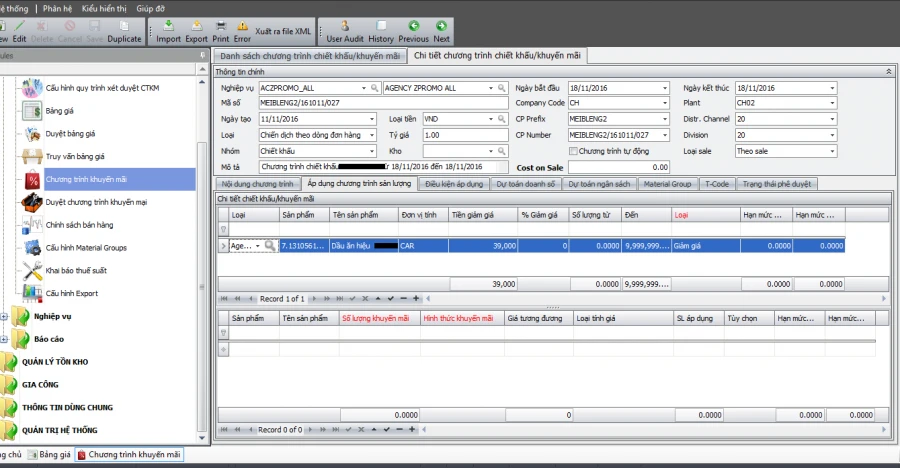
Task: Open Nhóm Chiết khấu dropdown
Action: (x=372, y=151)
